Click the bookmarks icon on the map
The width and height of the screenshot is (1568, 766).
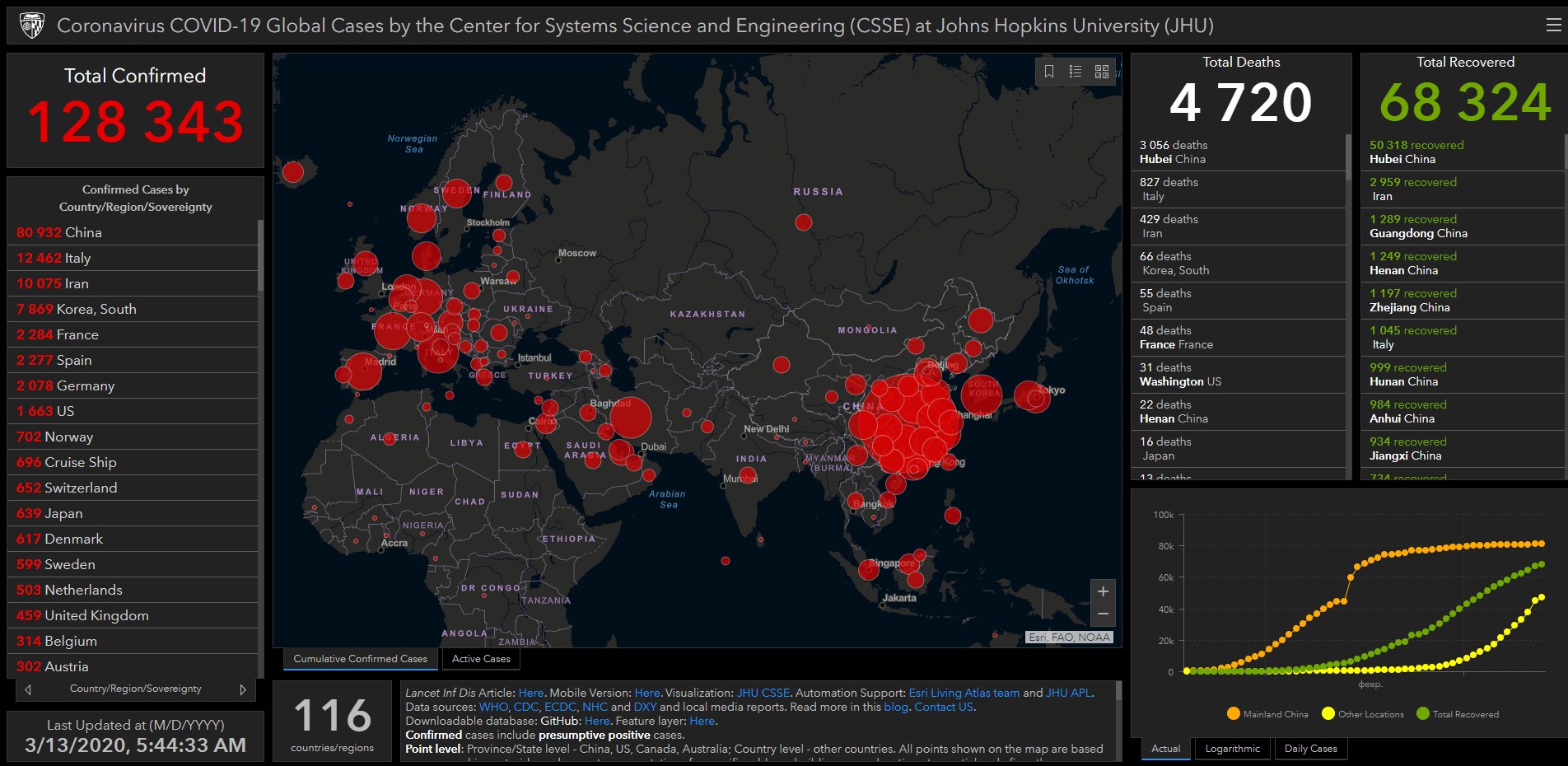(1048, 72)
